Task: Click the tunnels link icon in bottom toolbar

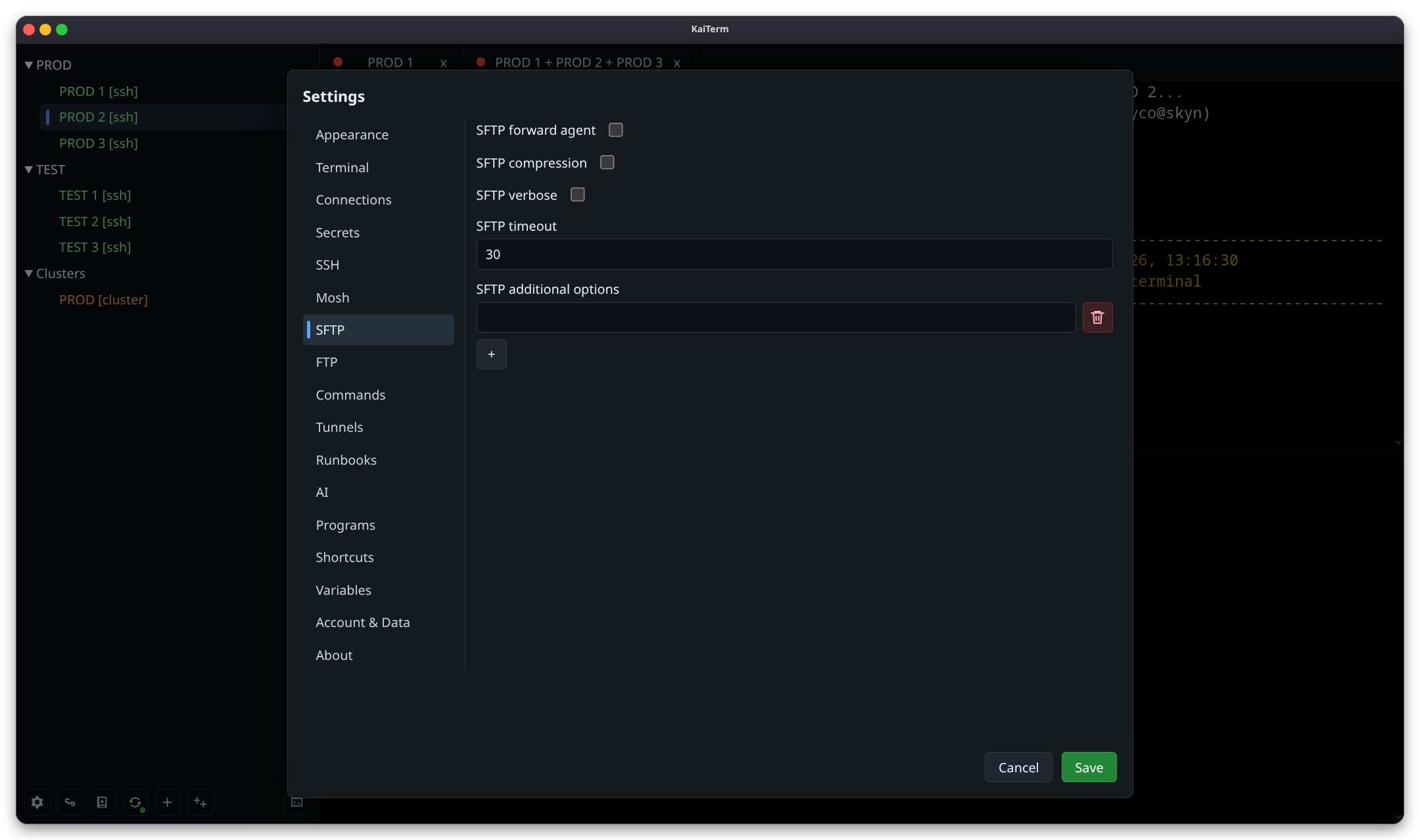Action: tap(70, 802)
